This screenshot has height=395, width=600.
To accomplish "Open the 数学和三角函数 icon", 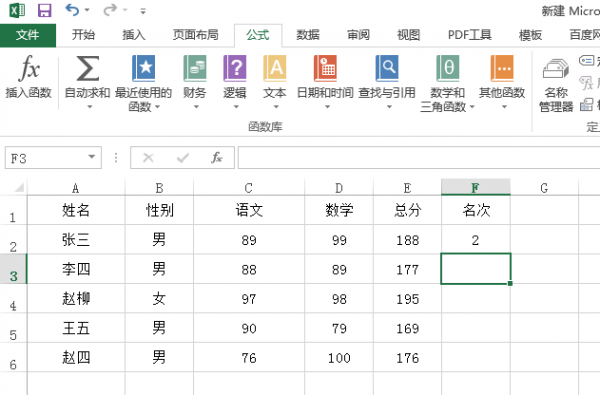I will tap(448, 68).
